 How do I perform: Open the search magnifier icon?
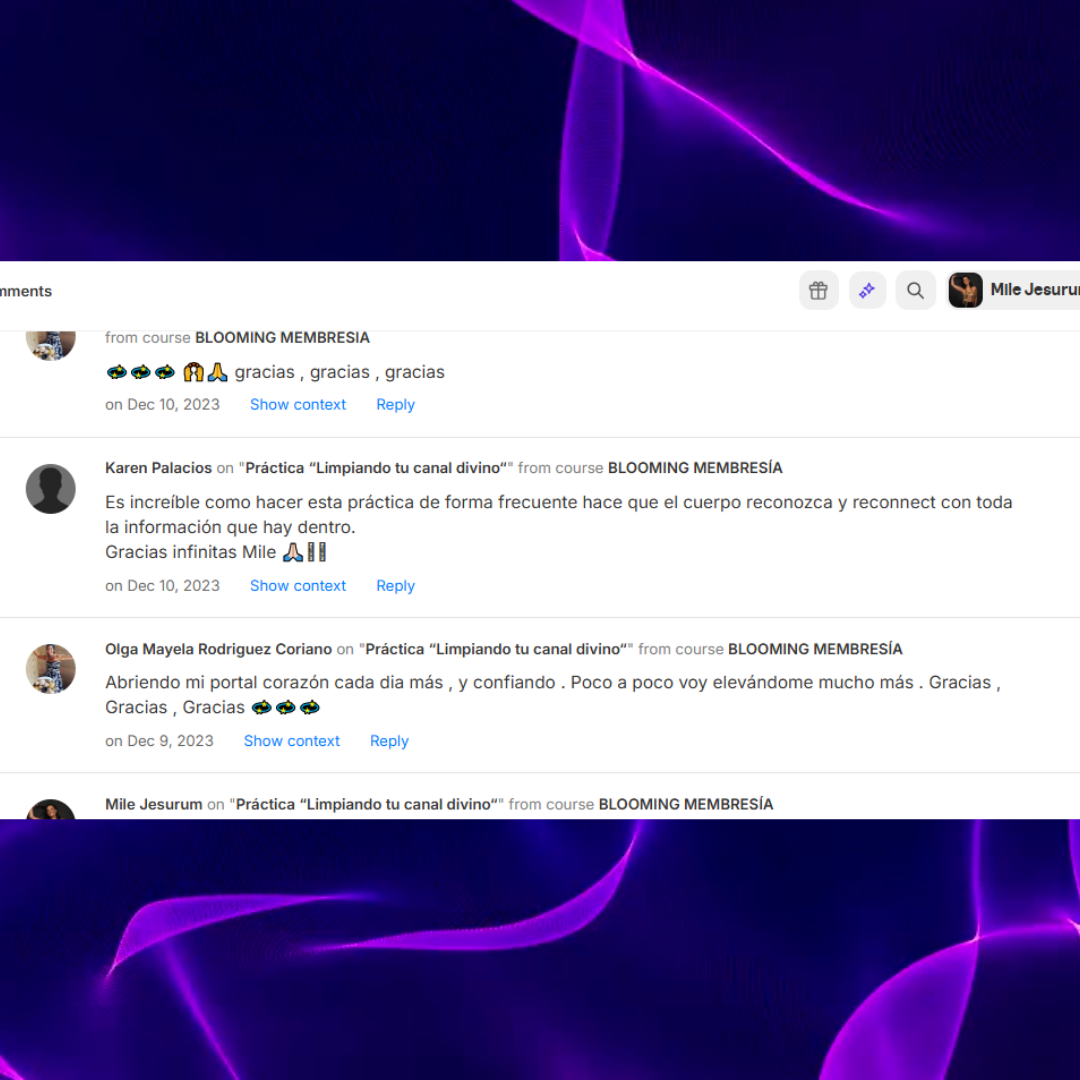tap(915, 291)
